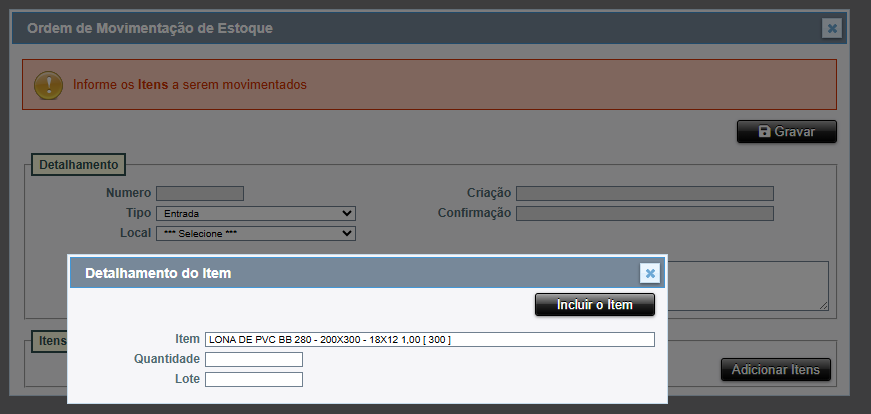This screenshot has width=871, height=414.
Task: Click the 'Informe os Itens a serem movimentados' message
Action: (x=190, y=85)
